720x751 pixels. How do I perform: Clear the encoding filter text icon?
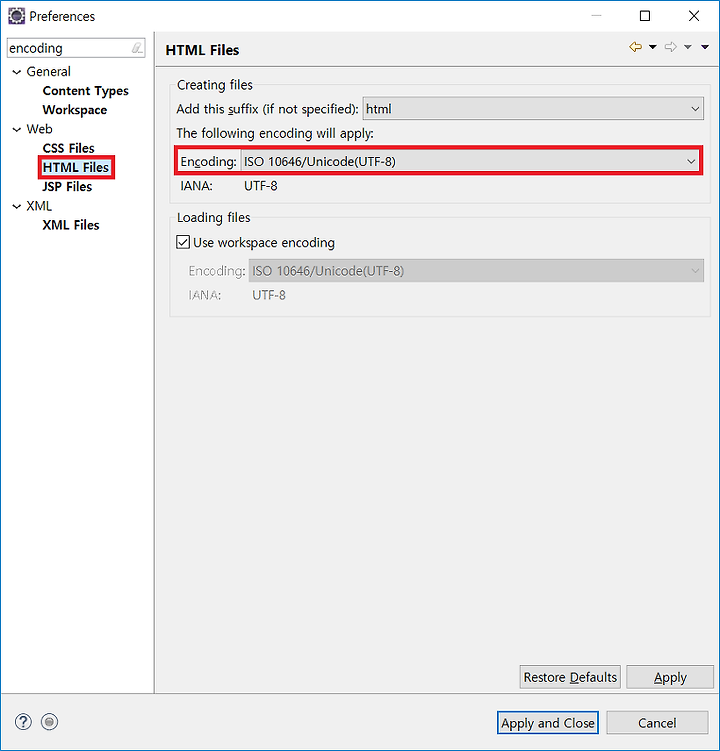pos(137,48)
